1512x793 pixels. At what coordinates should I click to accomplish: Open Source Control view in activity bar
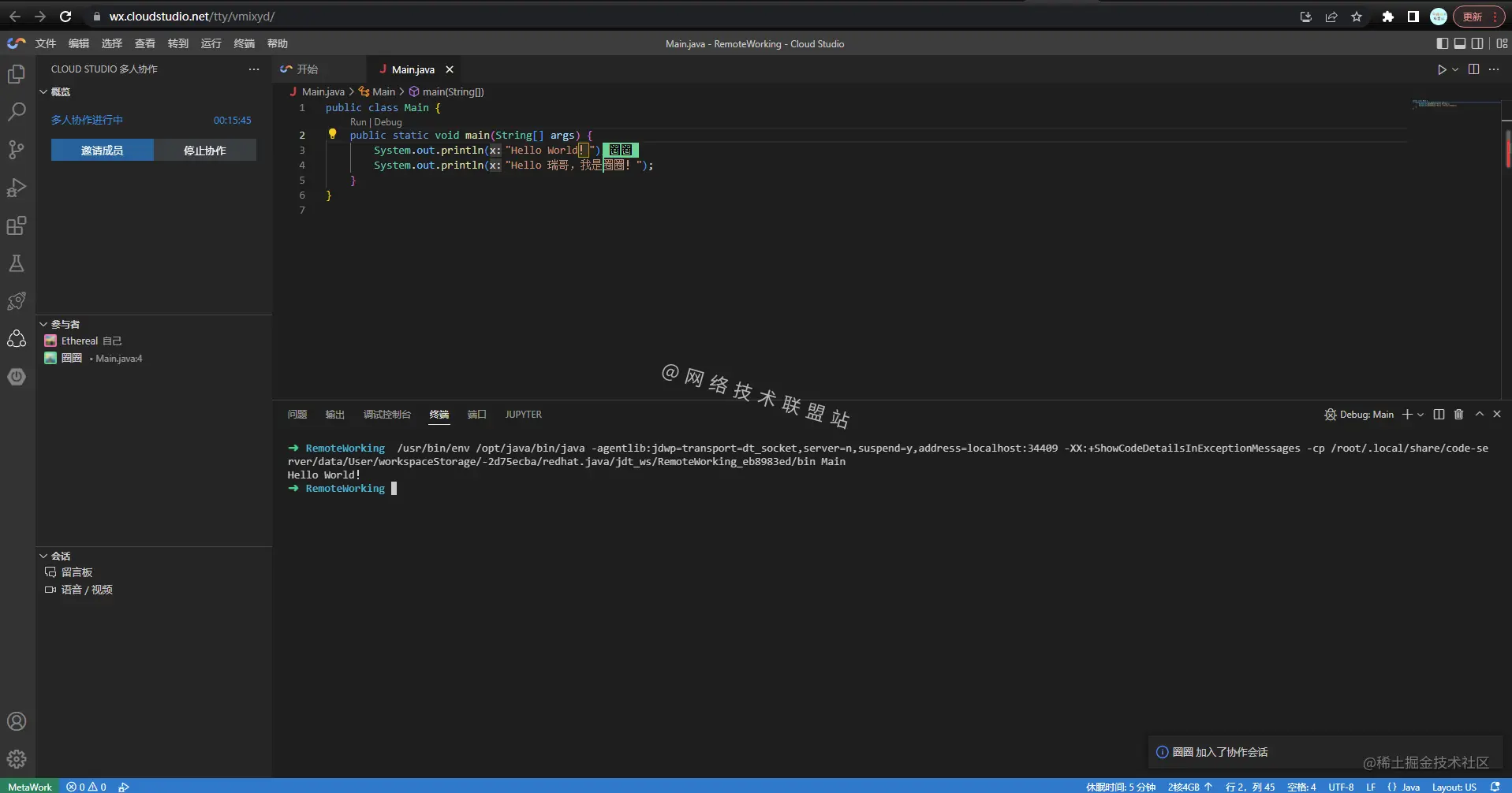click(17, 150)
